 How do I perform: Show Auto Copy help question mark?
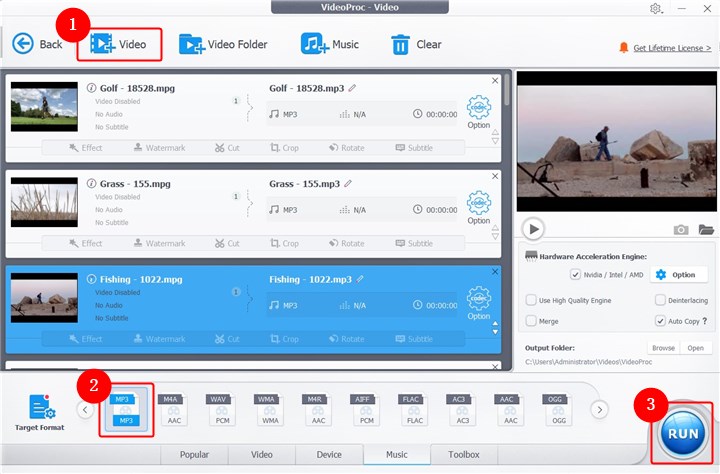pyautogui.click(x=705, y=321)
